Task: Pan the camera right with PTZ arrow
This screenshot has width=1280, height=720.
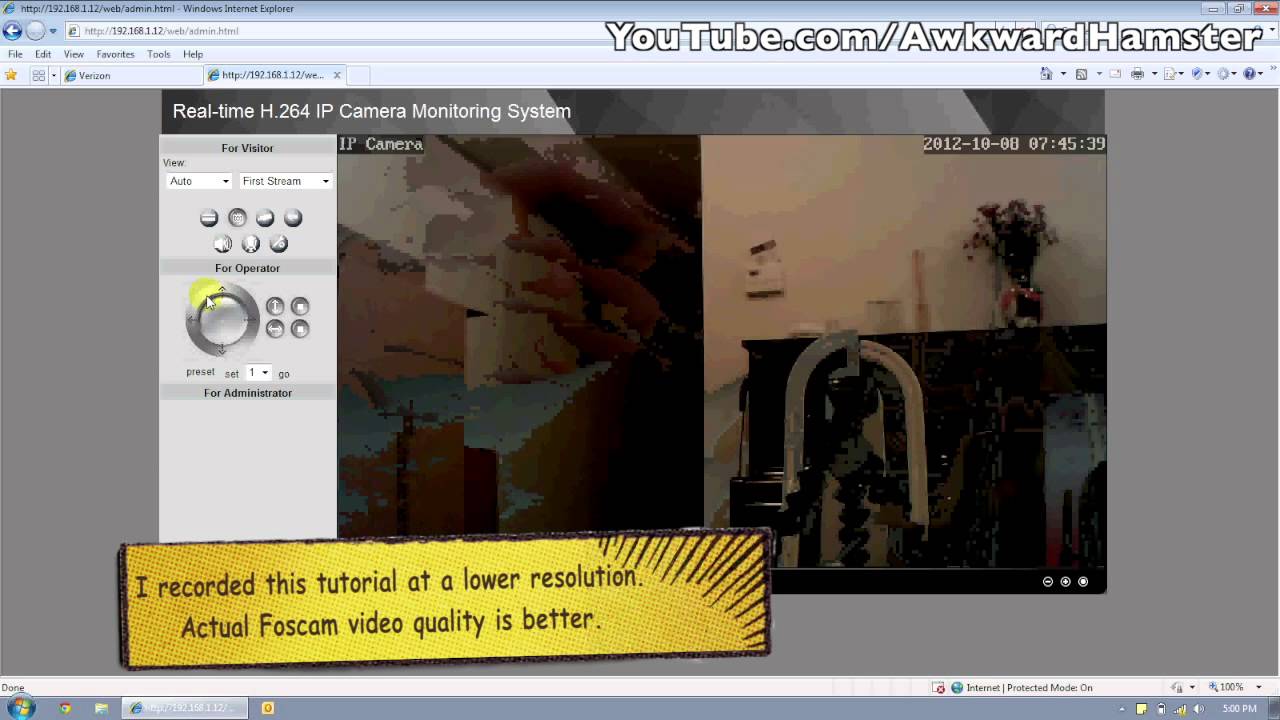Action: 254,320
